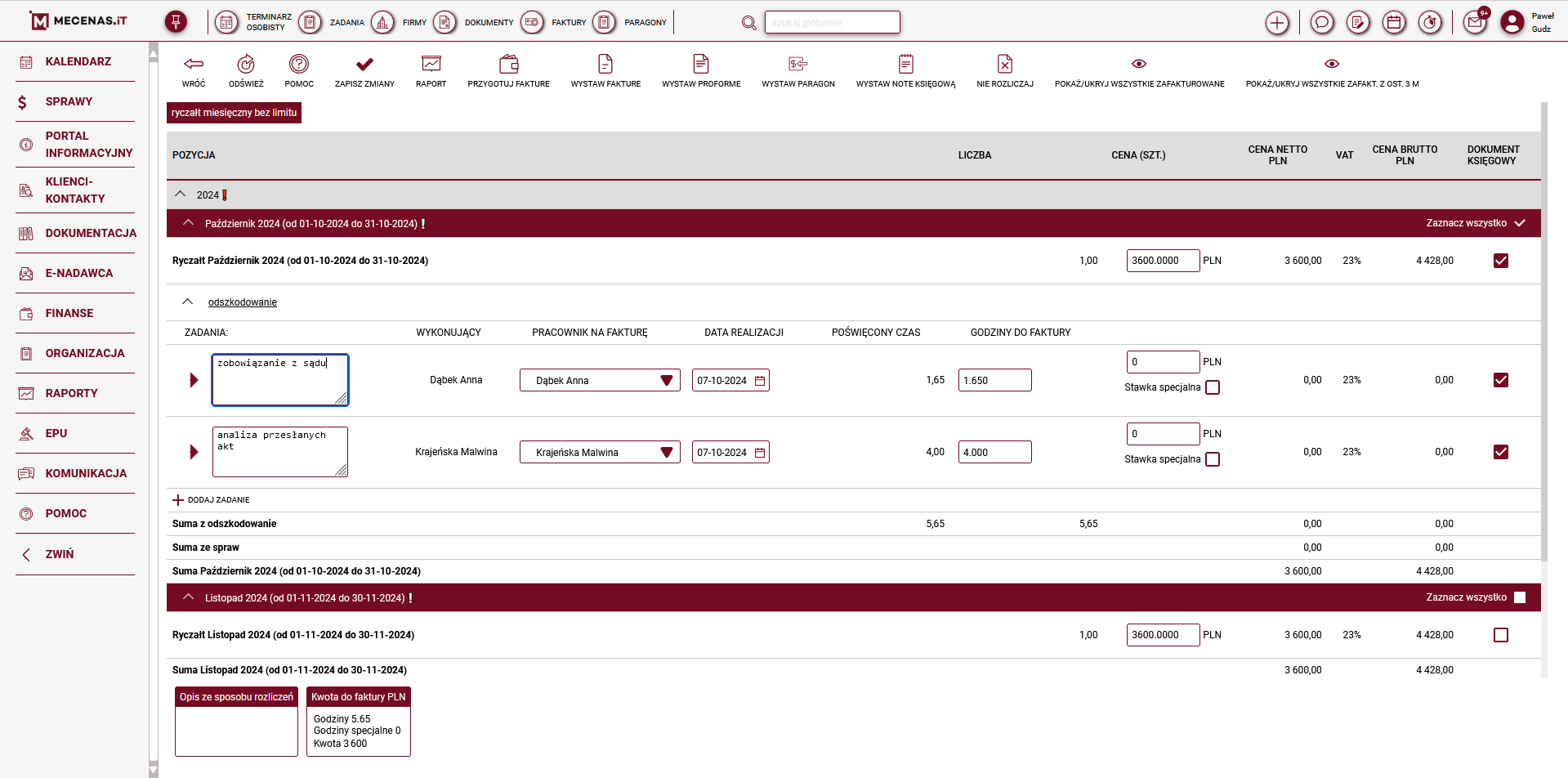Click the WYSTAW PARAGON icon
The height and width of the screenshot is (778, 1568).
798,64
